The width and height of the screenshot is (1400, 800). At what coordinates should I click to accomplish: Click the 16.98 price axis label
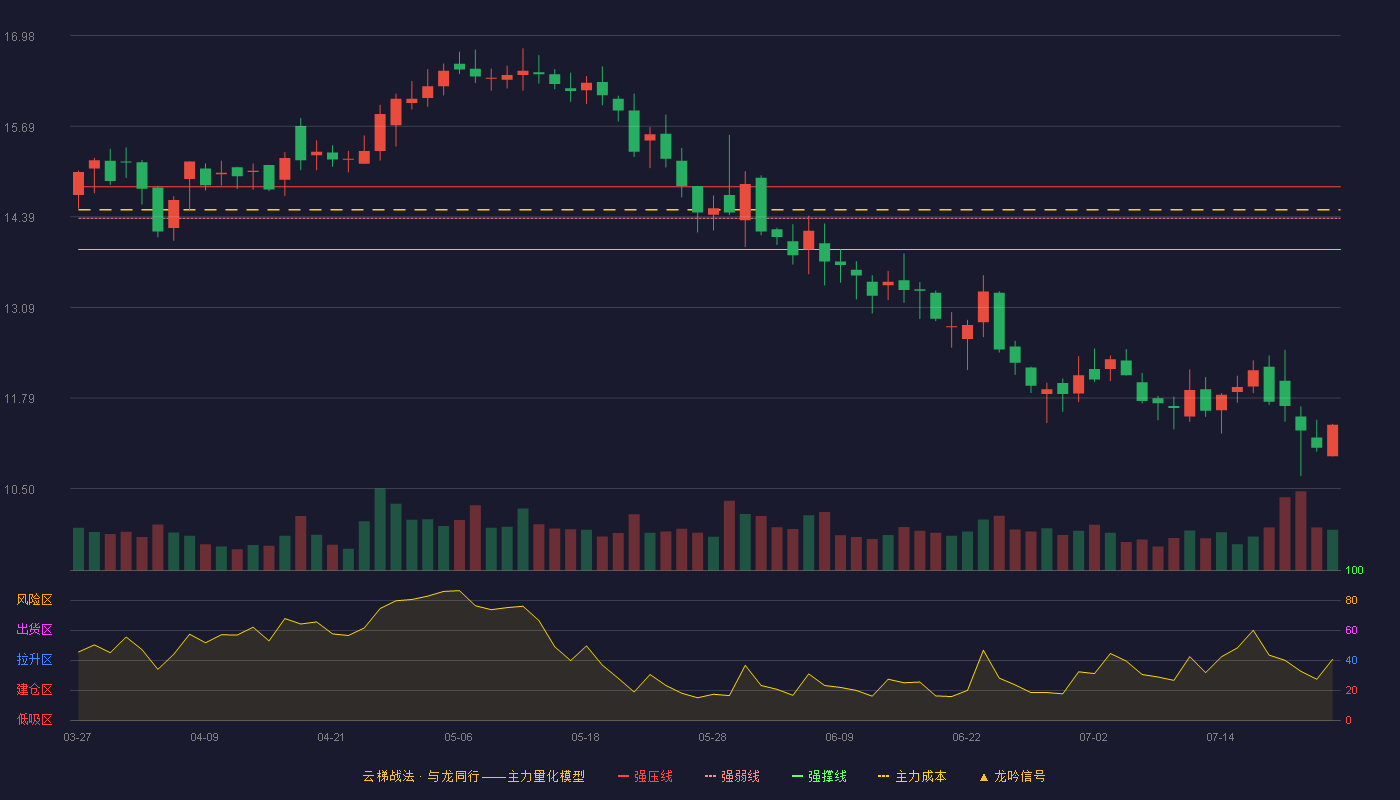pyautogui.click(x=19, y=37)
